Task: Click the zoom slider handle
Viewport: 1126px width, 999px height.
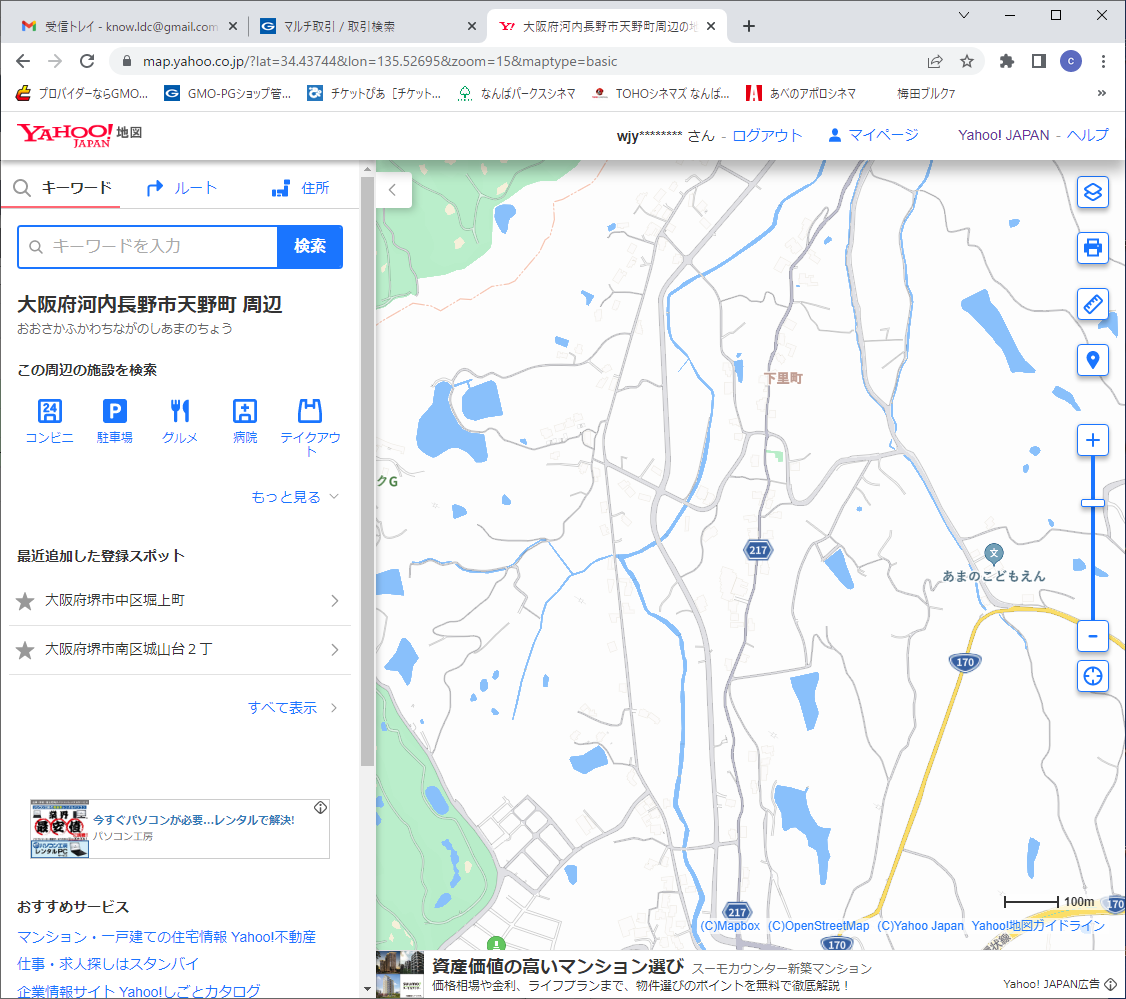Action: (1093, 502)
